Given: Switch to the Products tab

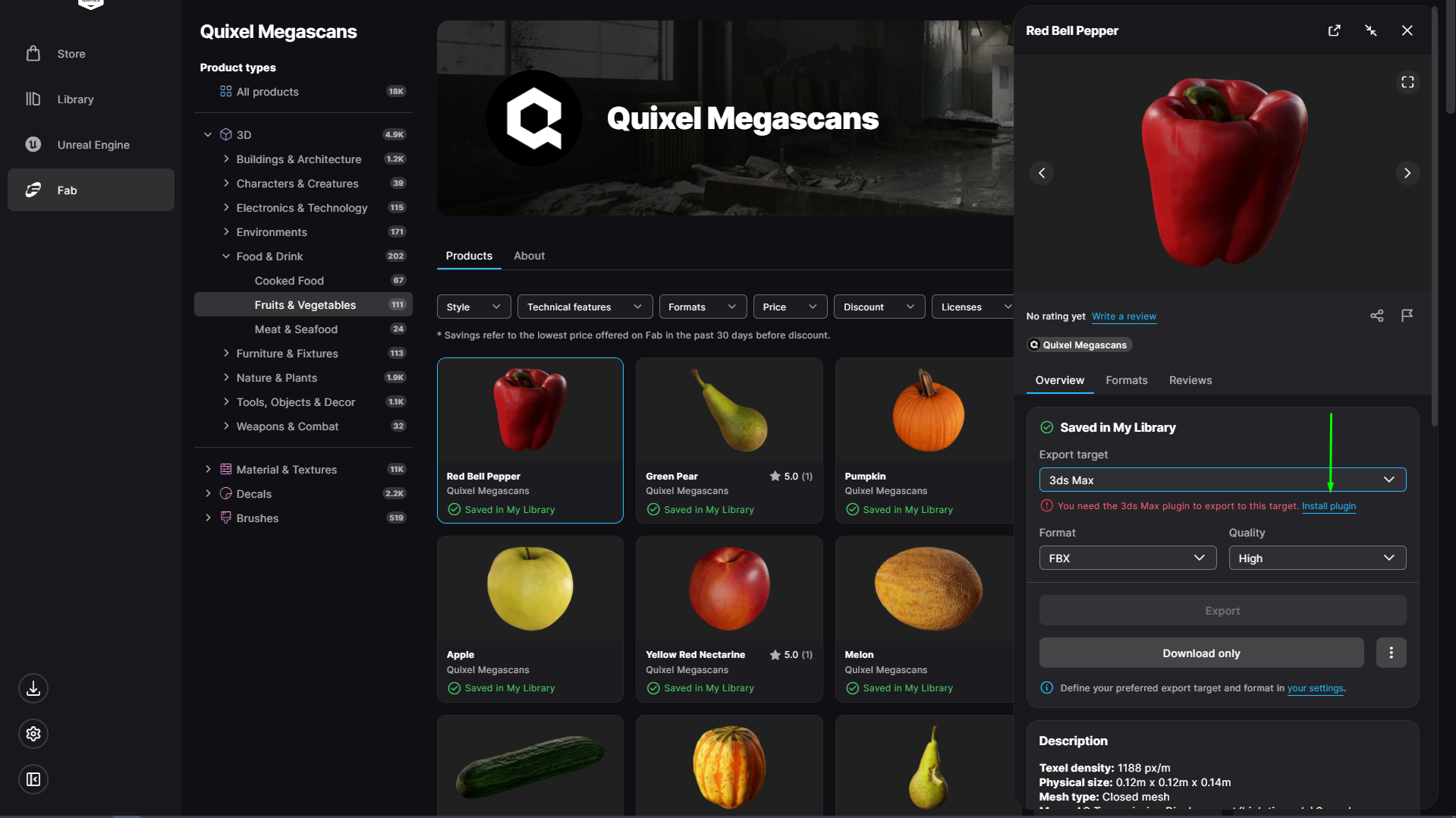Looking at the screenshot, I should (x=469, y=256).
